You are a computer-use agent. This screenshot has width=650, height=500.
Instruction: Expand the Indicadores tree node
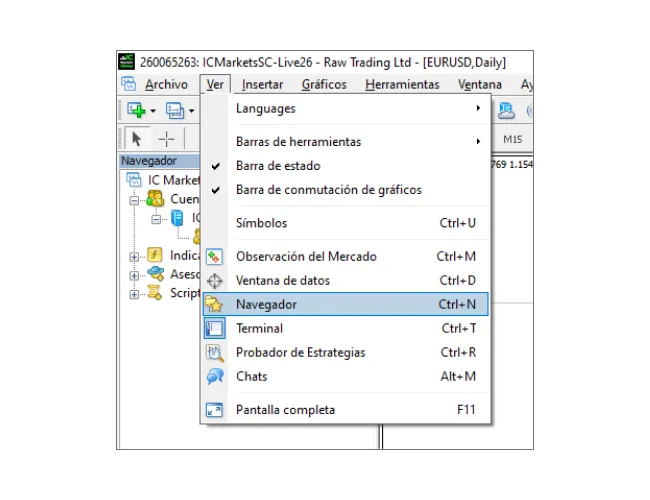pos(134,257)
